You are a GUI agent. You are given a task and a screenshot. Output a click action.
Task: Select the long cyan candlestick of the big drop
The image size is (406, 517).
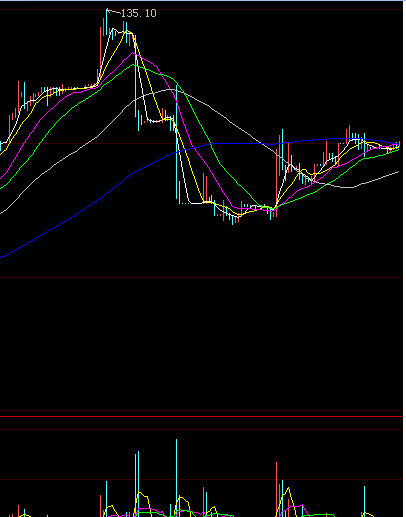pyautogui.click(x=177, y=143)
